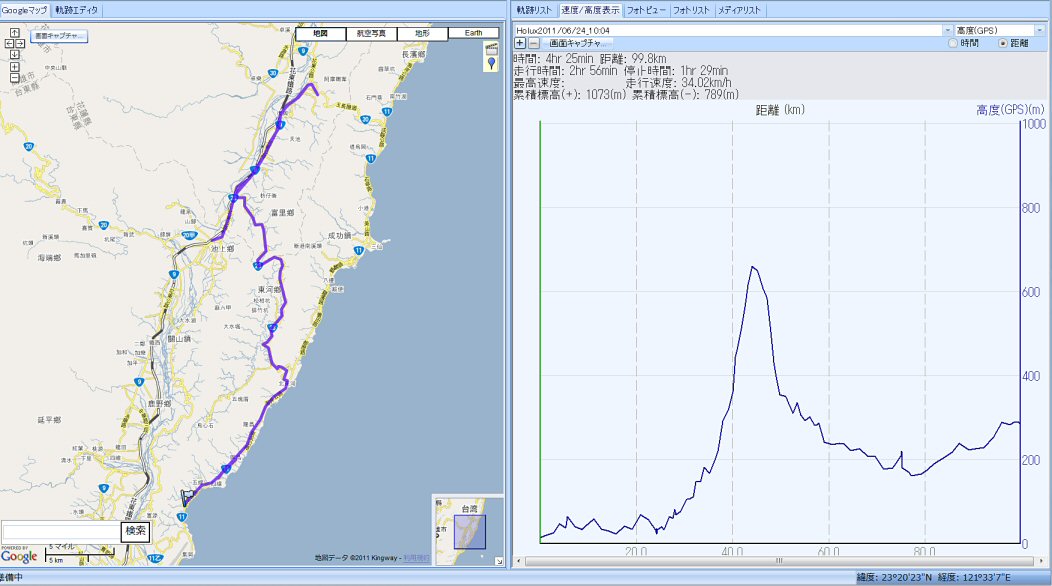Click the 高度(GPS)(m) axis label
The height and width of the screenshot is (586, 1052).
point(1010,109)
